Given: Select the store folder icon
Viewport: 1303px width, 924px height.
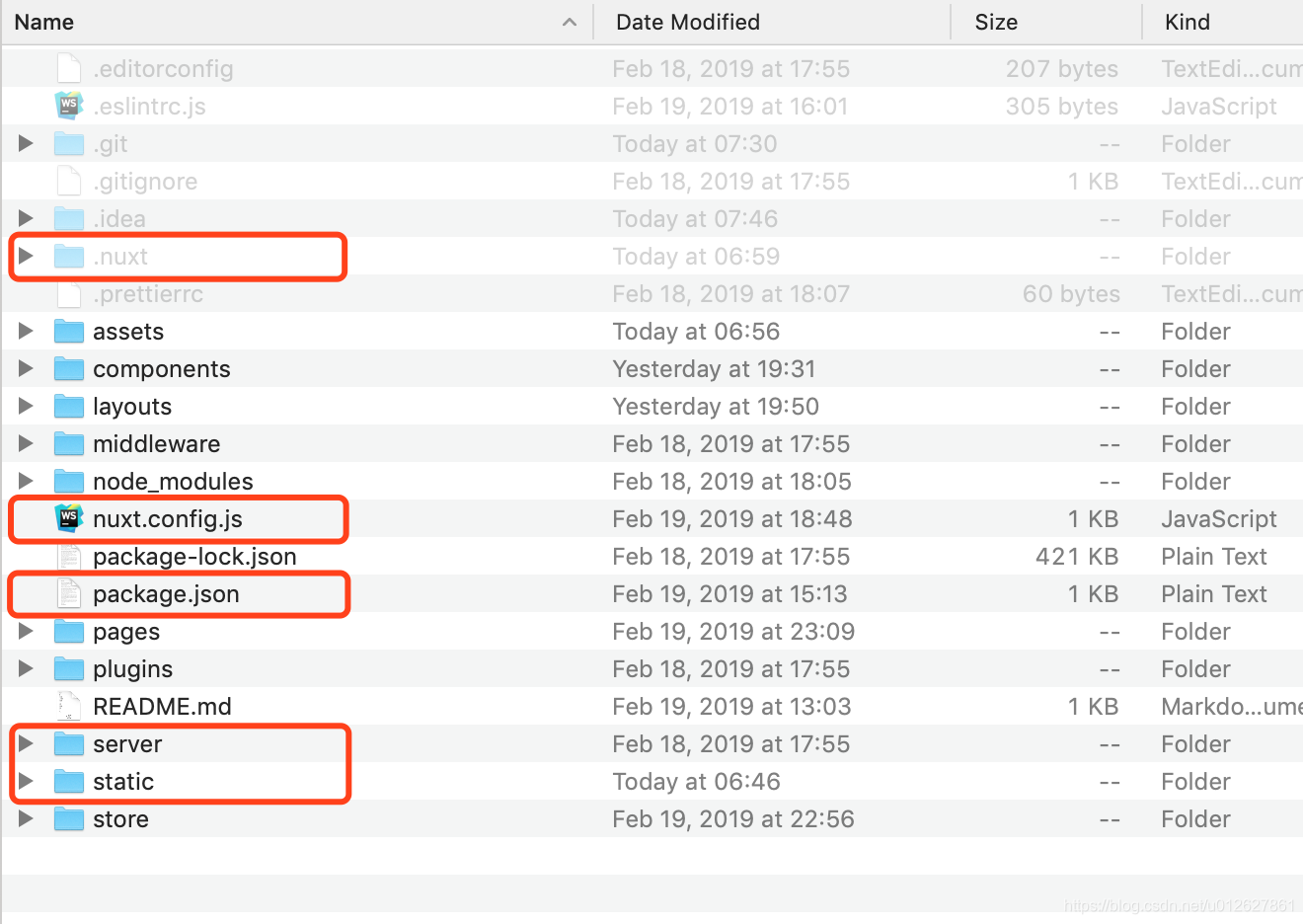Looking at the screenshot, I should tap(68, 819).
